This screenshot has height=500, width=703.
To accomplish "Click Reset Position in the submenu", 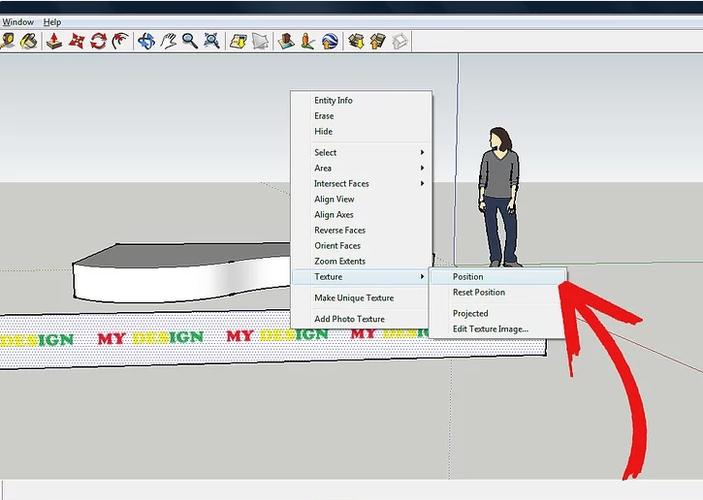I will [478, 292].
